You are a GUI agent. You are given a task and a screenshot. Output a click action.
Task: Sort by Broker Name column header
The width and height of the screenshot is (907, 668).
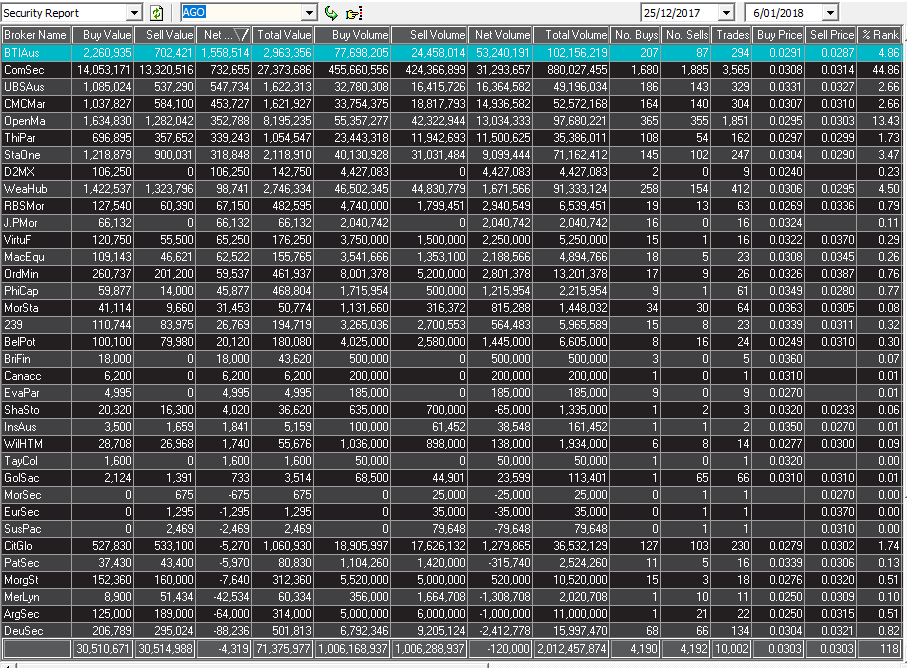[36, 35]
